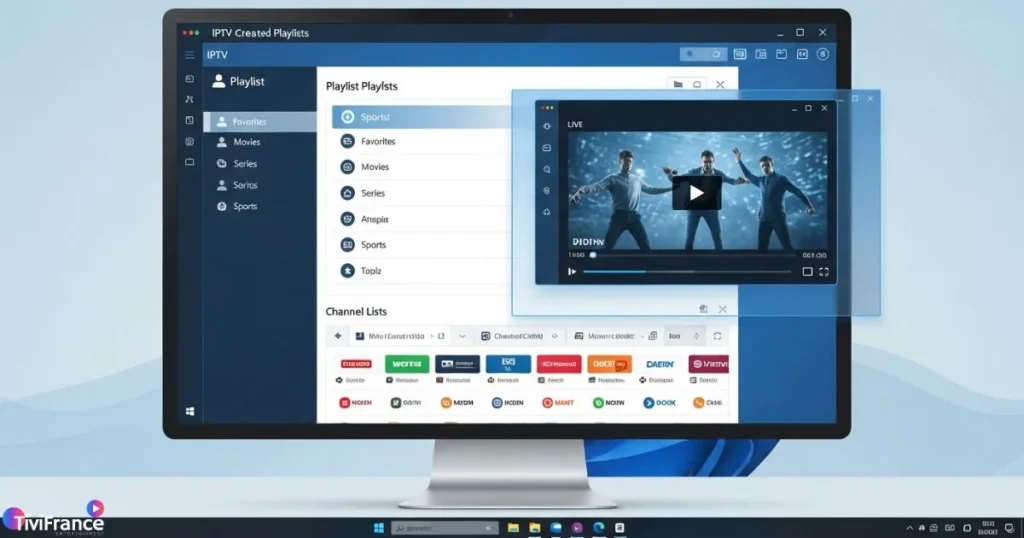Open the hamburger menu beside the IPTV title
This screenshot has height=538, width=1024.
(189, 55)
